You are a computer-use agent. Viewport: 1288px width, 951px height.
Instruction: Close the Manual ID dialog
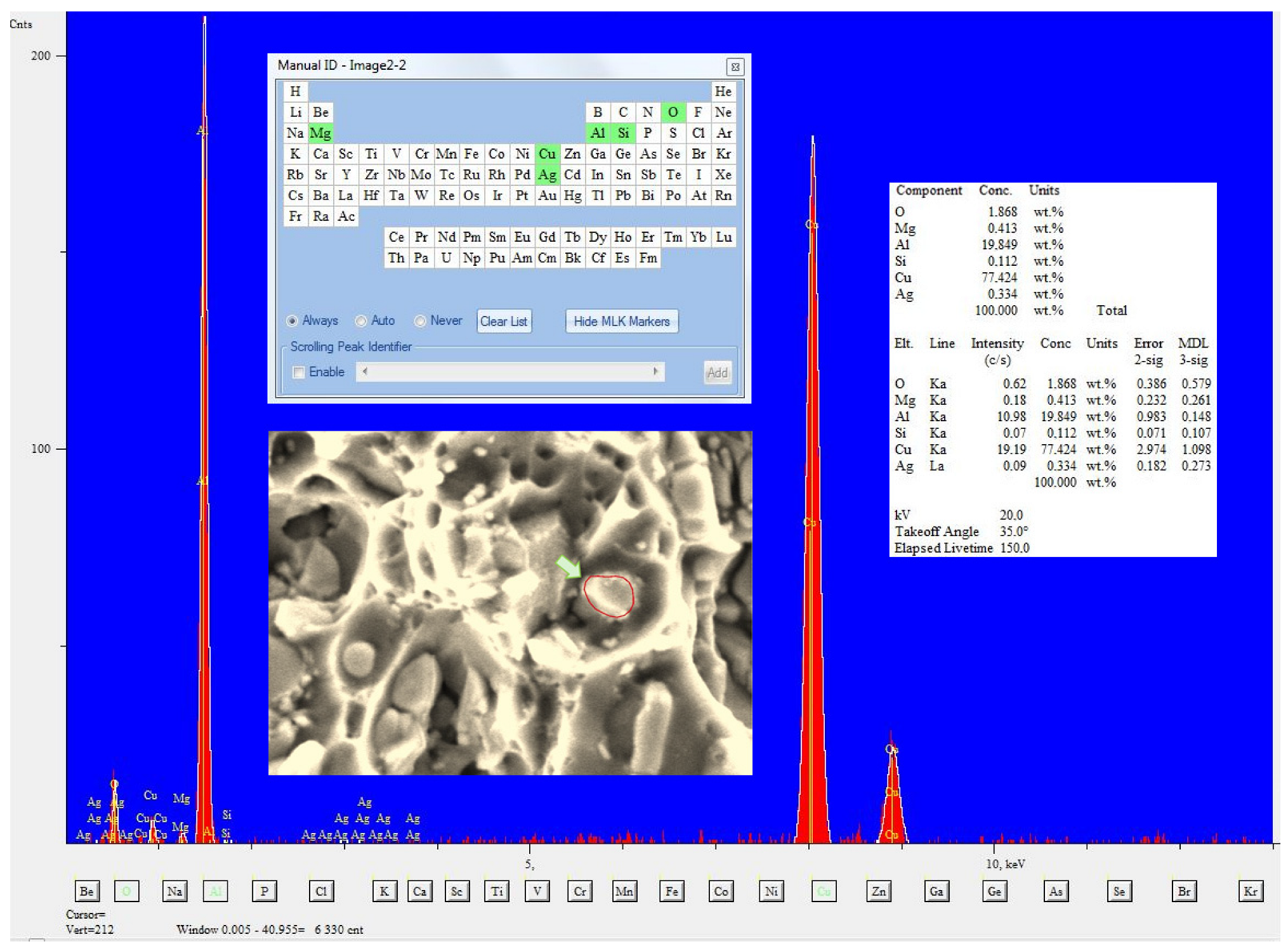click(735, 67)
